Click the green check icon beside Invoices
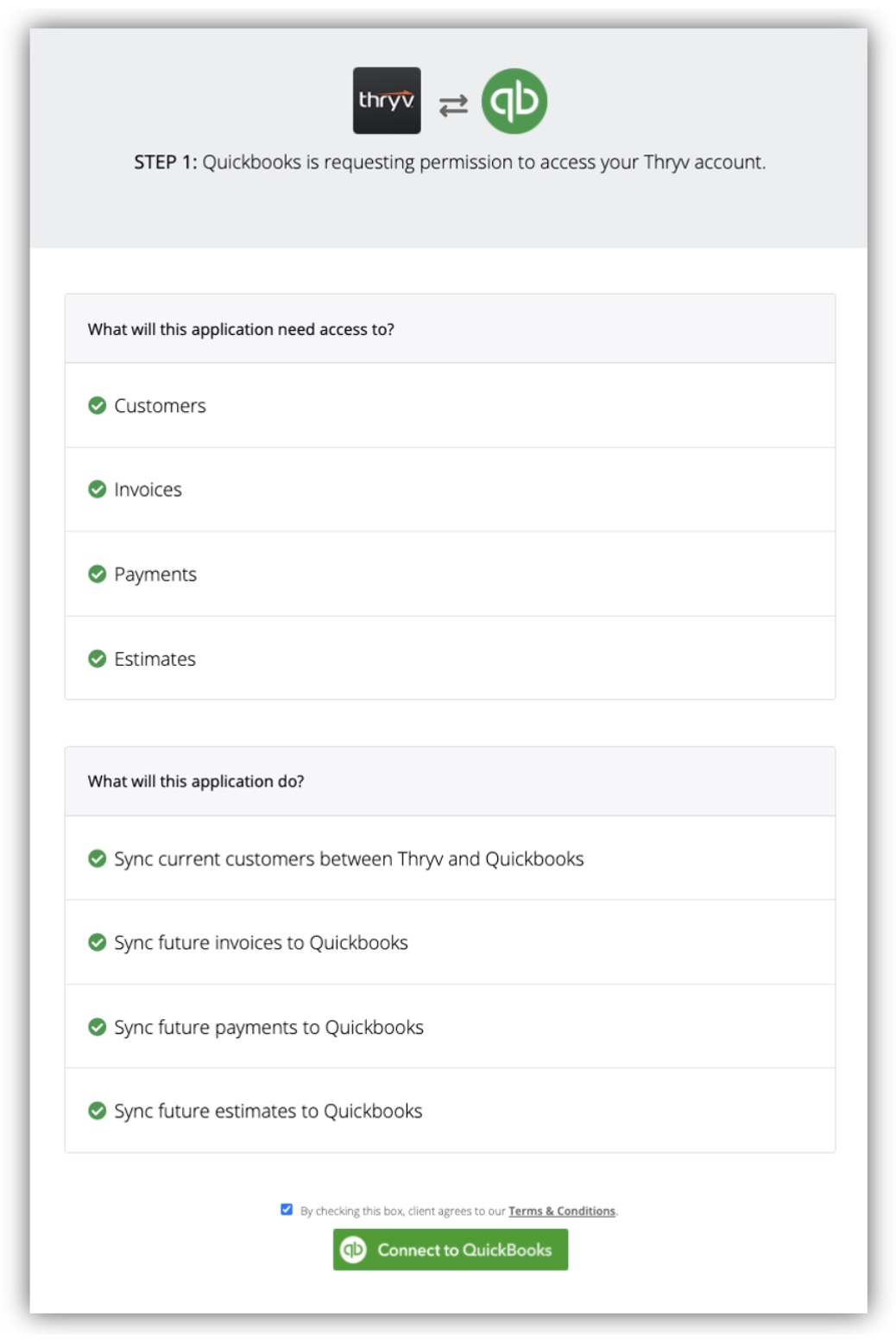 click(98, 489)
